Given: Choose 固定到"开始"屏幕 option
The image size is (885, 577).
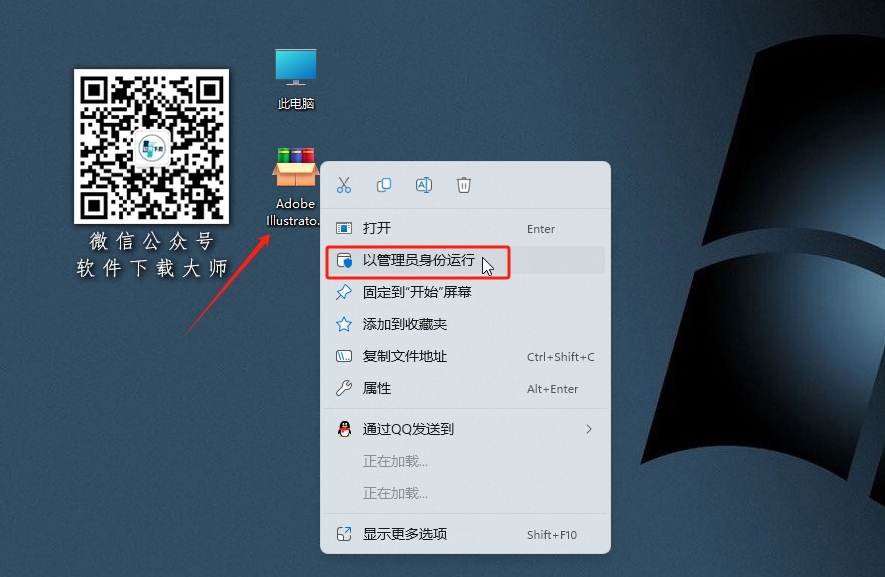Looking at the screenshot, I should [x=465, y=292].
